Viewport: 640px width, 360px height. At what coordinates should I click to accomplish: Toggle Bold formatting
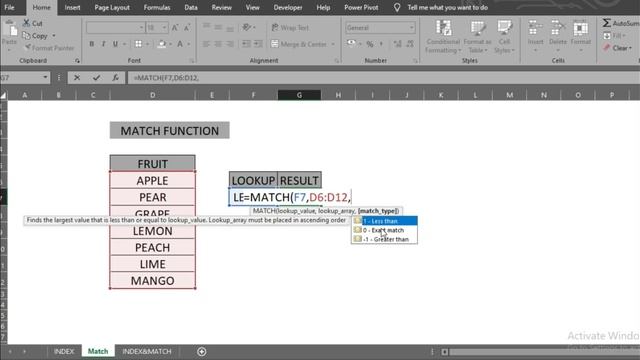[91, 44]
